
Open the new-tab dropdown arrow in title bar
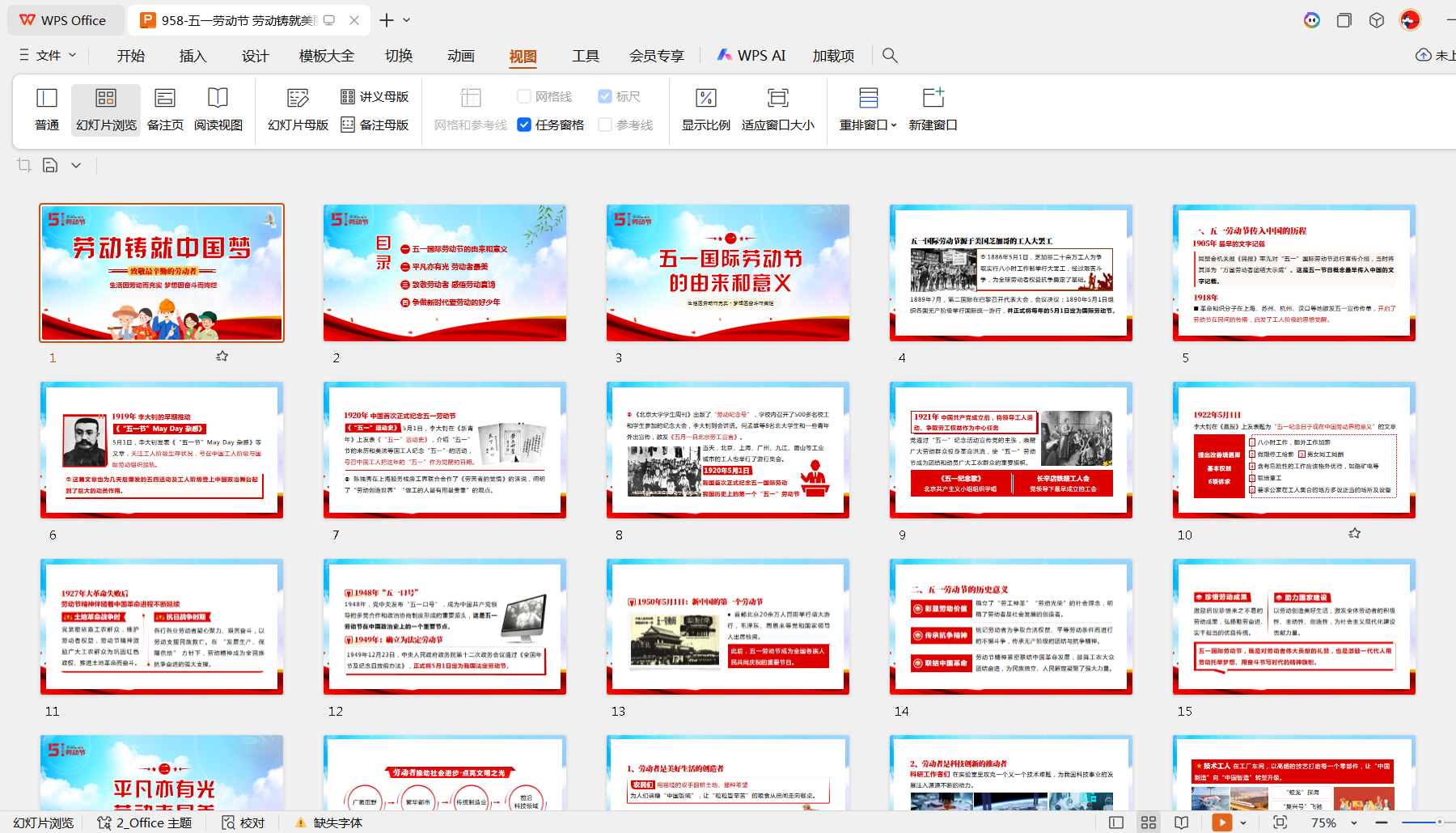407,20
